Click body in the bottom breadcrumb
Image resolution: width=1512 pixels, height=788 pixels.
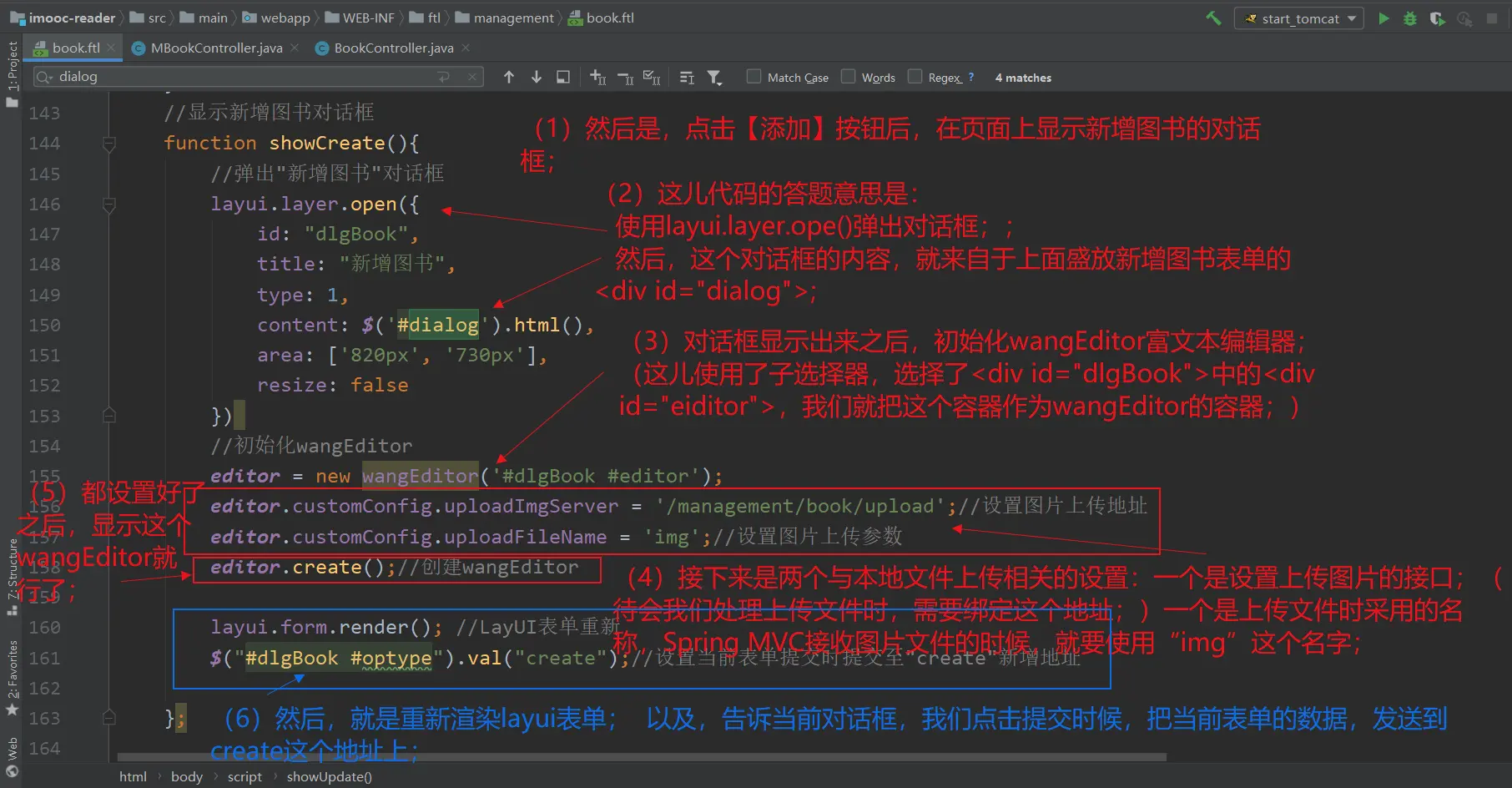pos(187,776)
